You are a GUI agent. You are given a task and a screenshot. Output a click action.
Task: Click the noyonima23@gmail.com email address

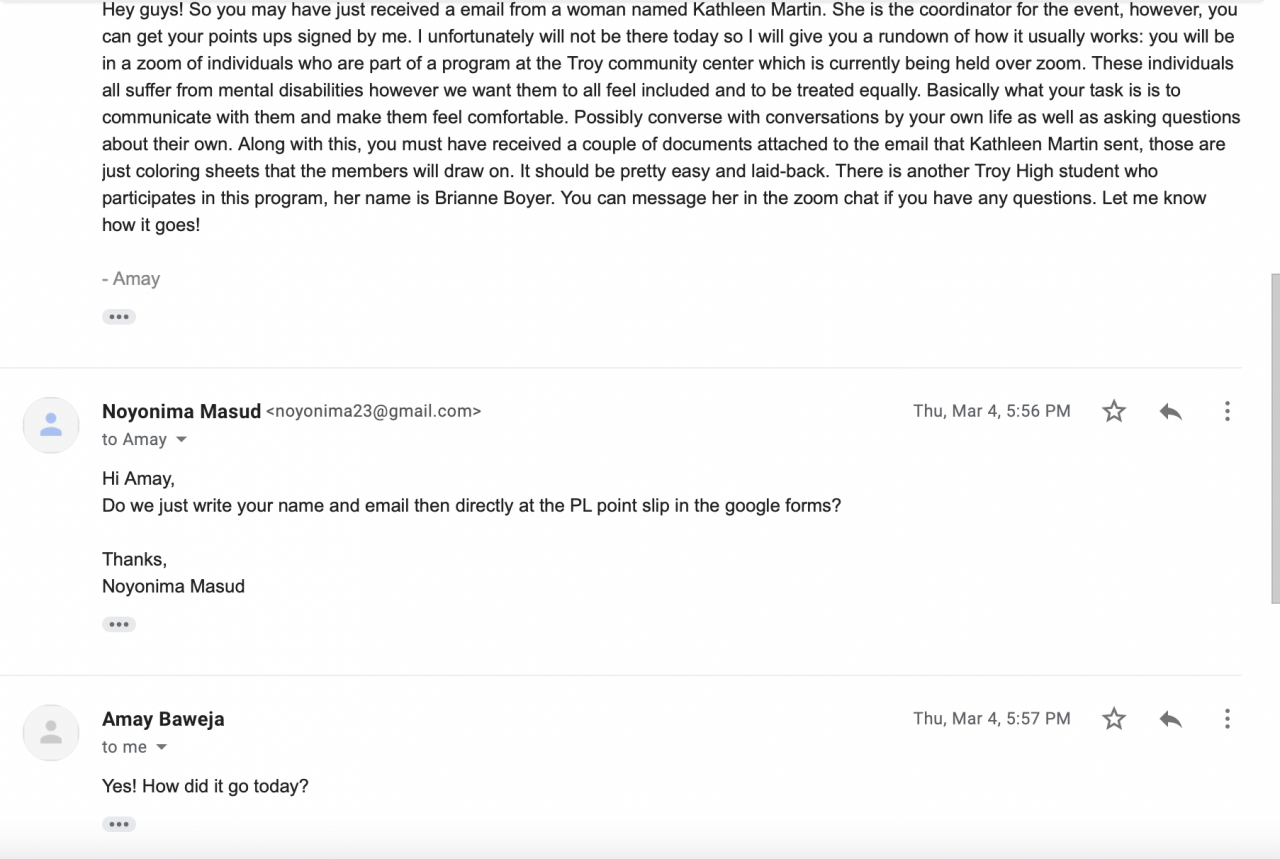point(373,411)
